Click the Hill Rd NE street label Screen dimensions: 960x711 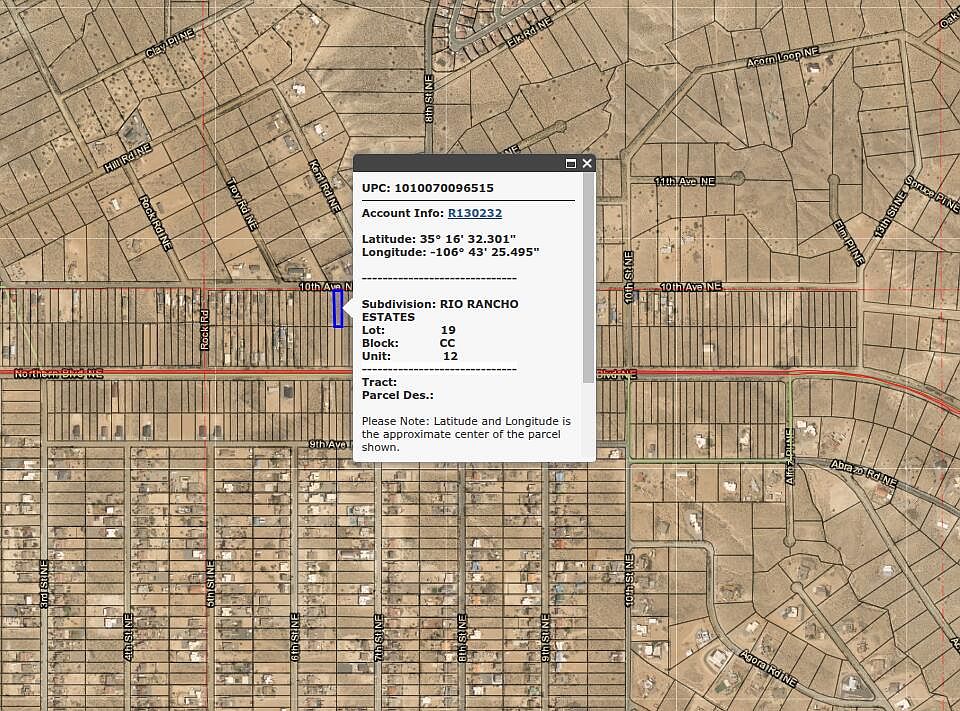point(127,158)
